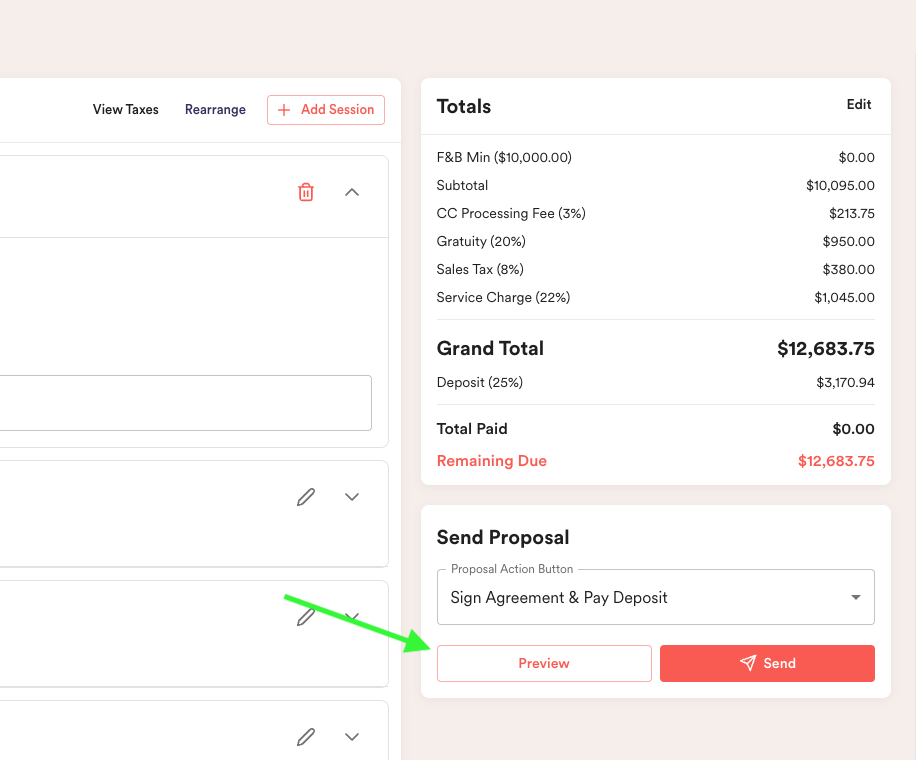The image size is (916, 760).
Task: Click the Add Session button
Action: (x=326, y=110)
